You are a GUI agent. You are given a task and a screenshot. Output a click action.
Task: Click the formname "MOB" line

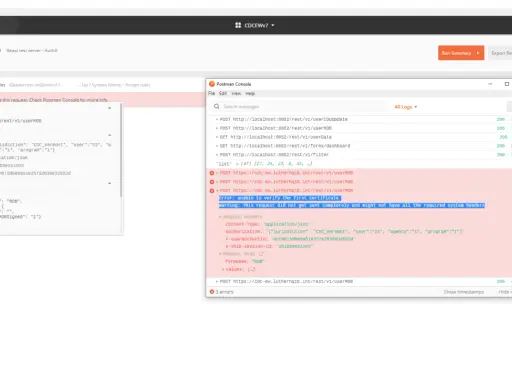point(245,261)
